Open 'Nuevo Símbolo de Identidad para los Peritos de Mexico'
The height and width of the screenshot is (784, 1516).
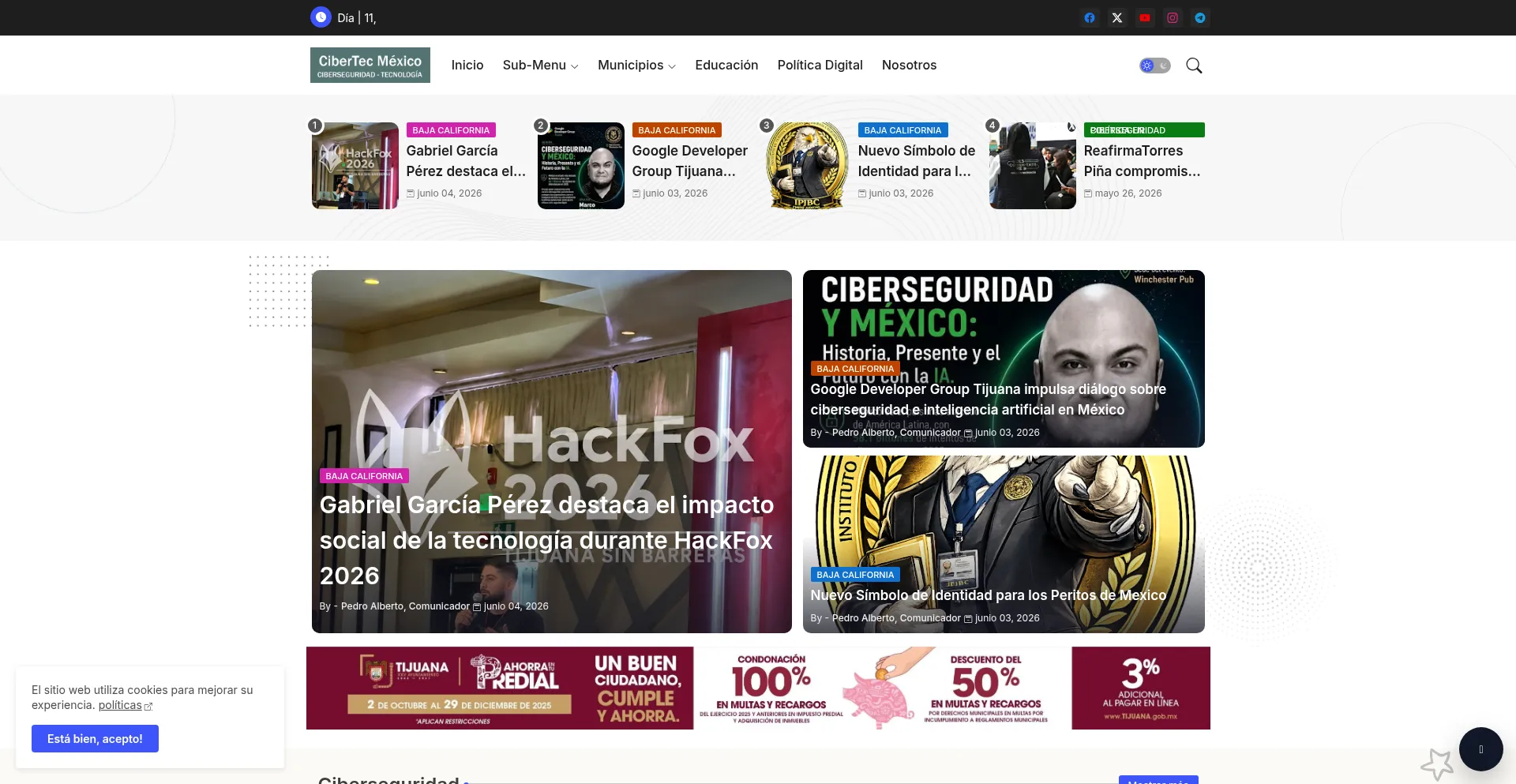(x=989, y=595)
